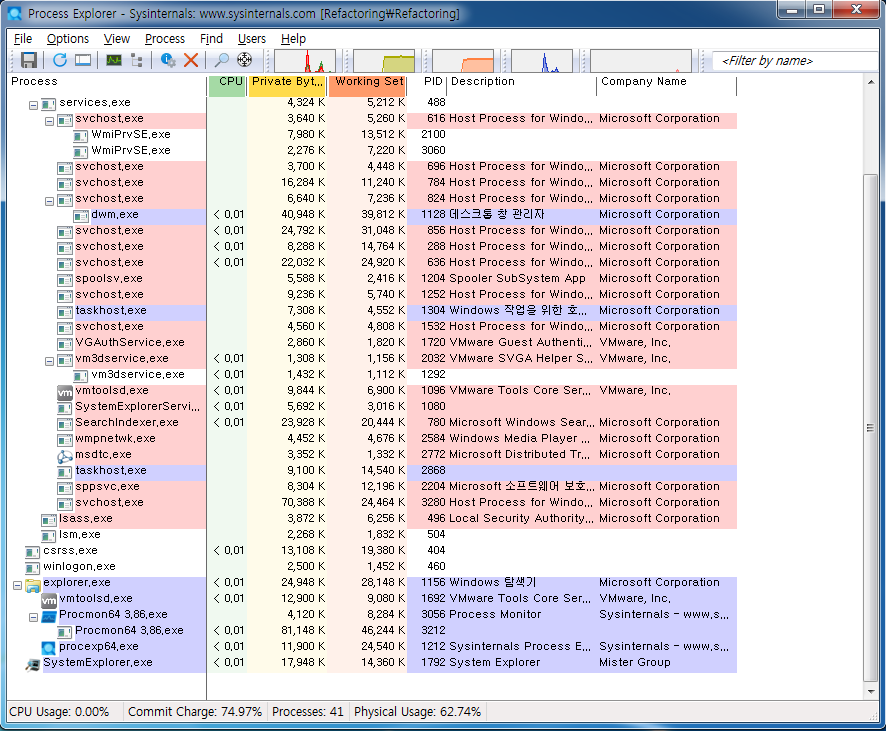Click the Find Handle or DLL binoculars icon
The image size is (886, 731).
221,60
